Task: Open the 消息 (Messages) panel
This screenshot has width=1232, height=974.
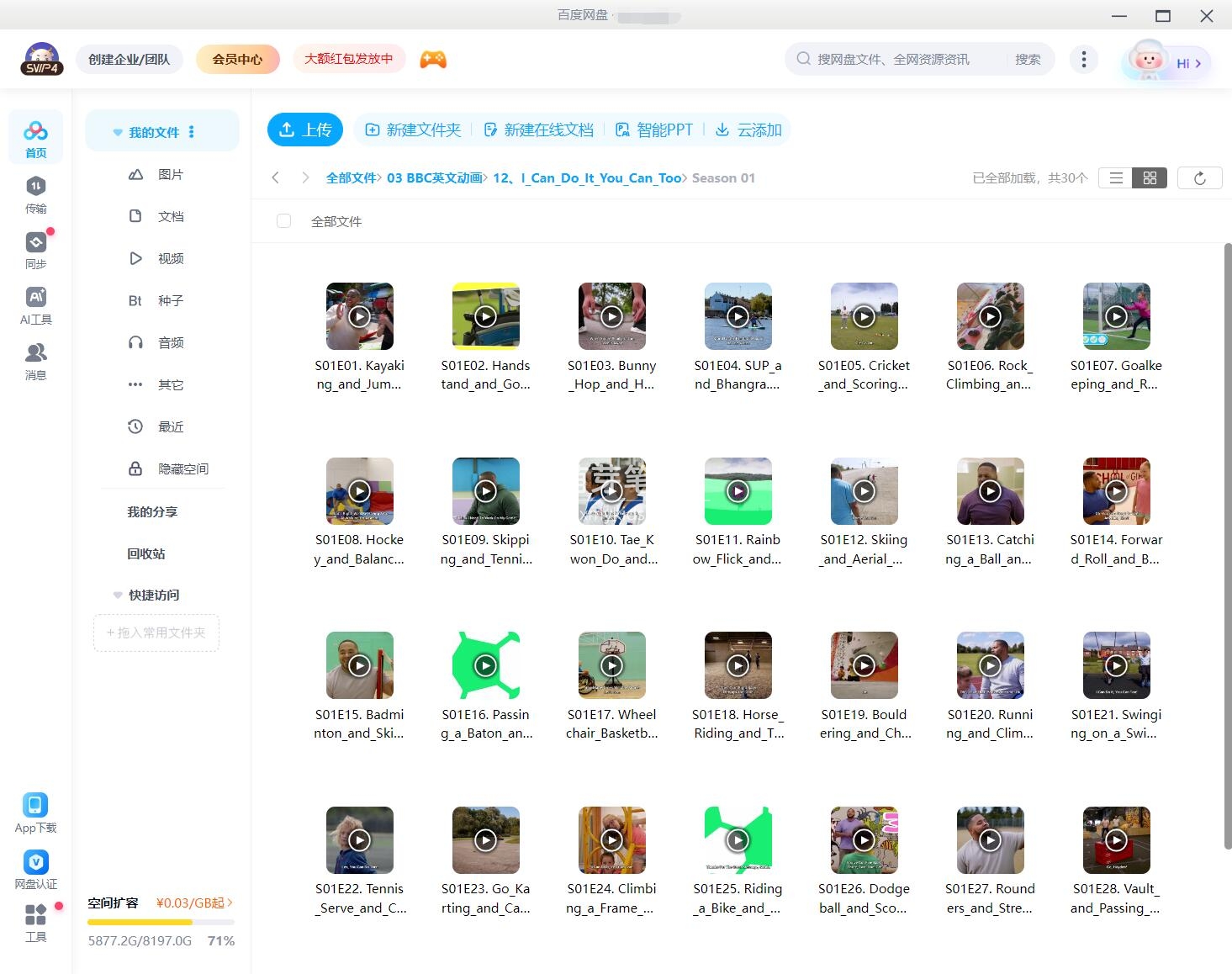Action: click(35, 361)
